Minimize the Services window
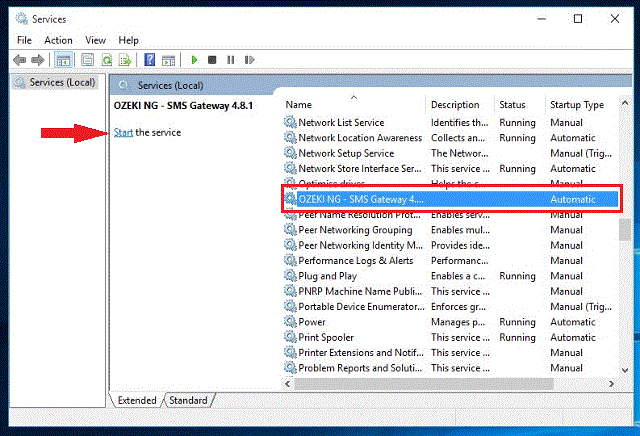This screenshot has width=640, height=436. pyautogui.click(x=541, y=19)
